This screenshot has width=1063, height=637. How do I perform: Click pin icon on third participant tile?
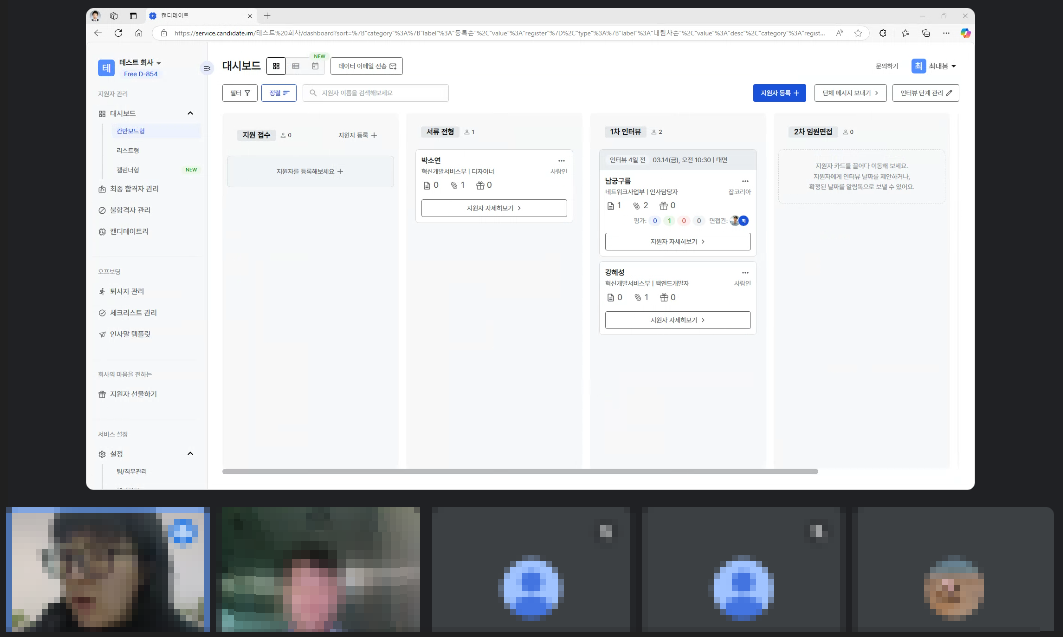pyautogui.click(x=606, y=531)
